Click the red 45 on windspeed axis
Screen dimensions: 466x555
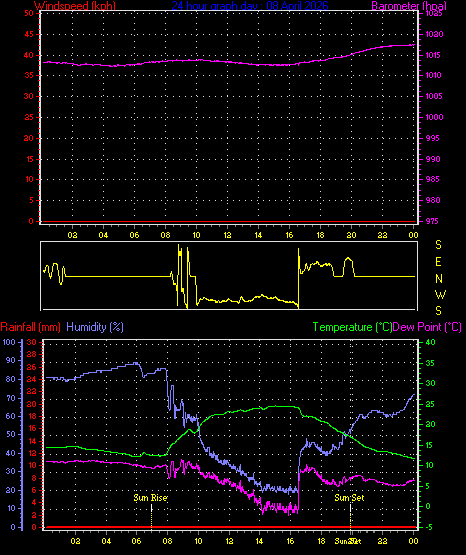coord(29,34)
